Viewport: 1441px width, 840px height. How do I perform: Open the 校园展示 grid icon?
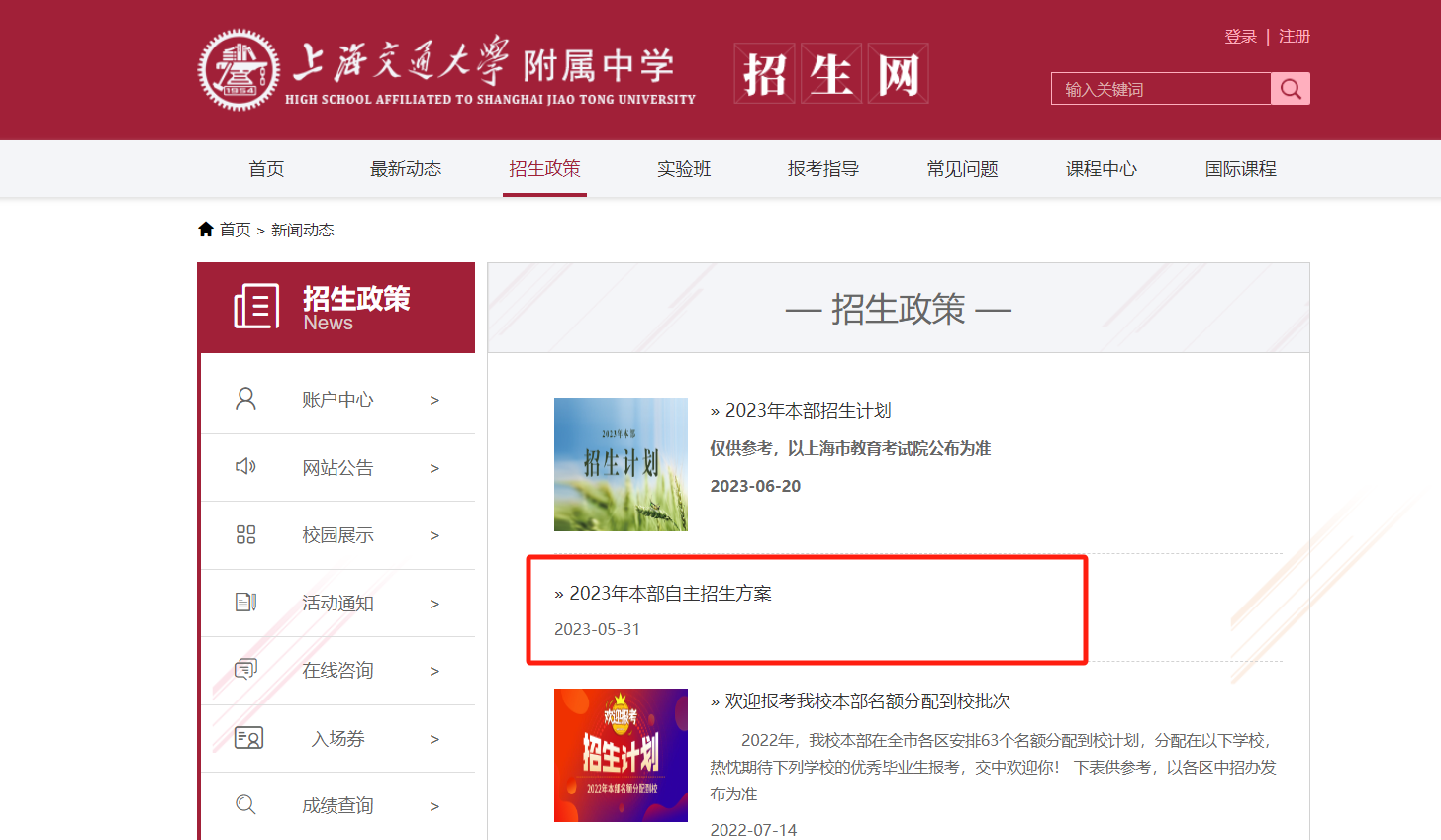(x=244, y=534)
